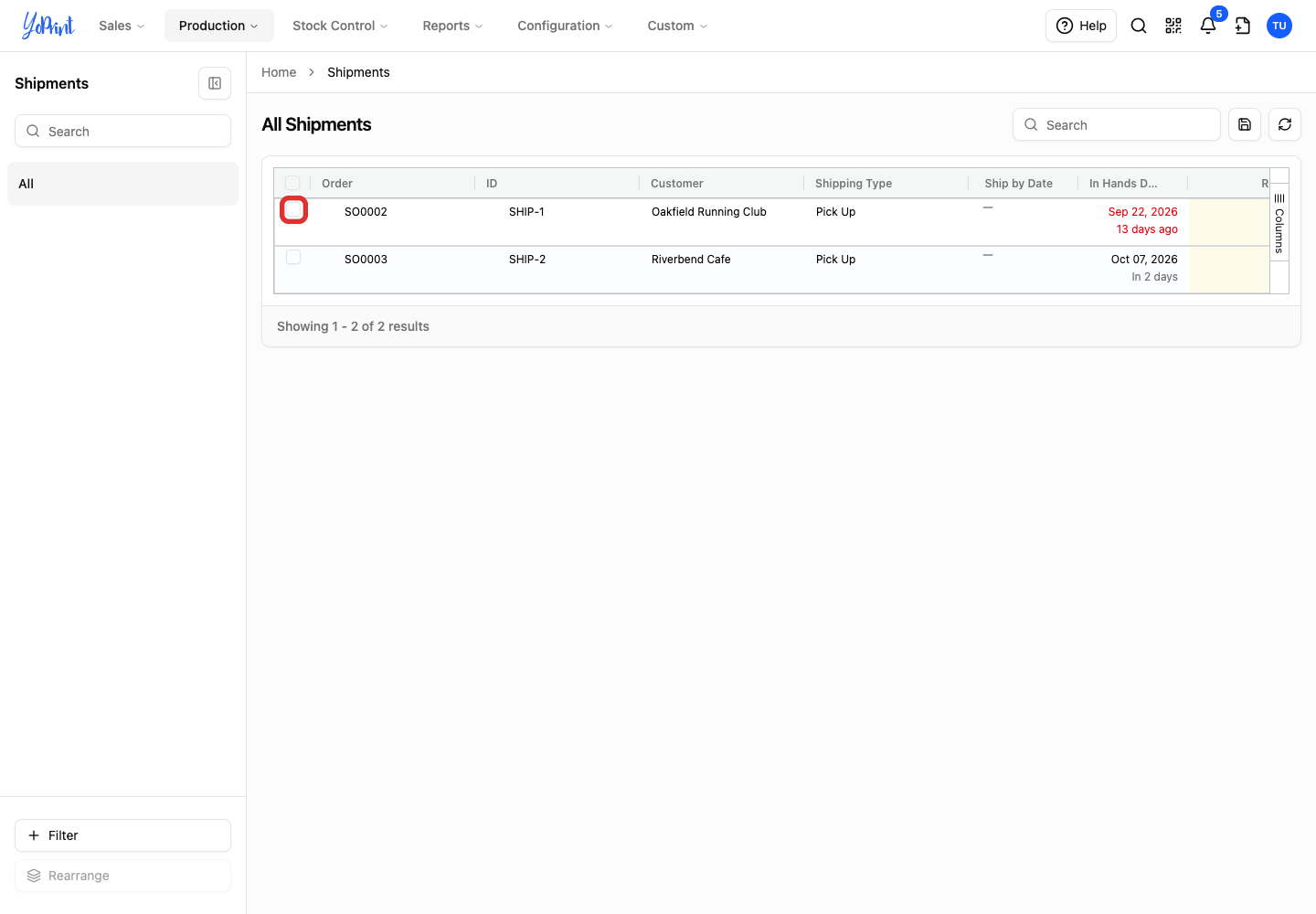Click order number SO0003

(x=366, y=259)
